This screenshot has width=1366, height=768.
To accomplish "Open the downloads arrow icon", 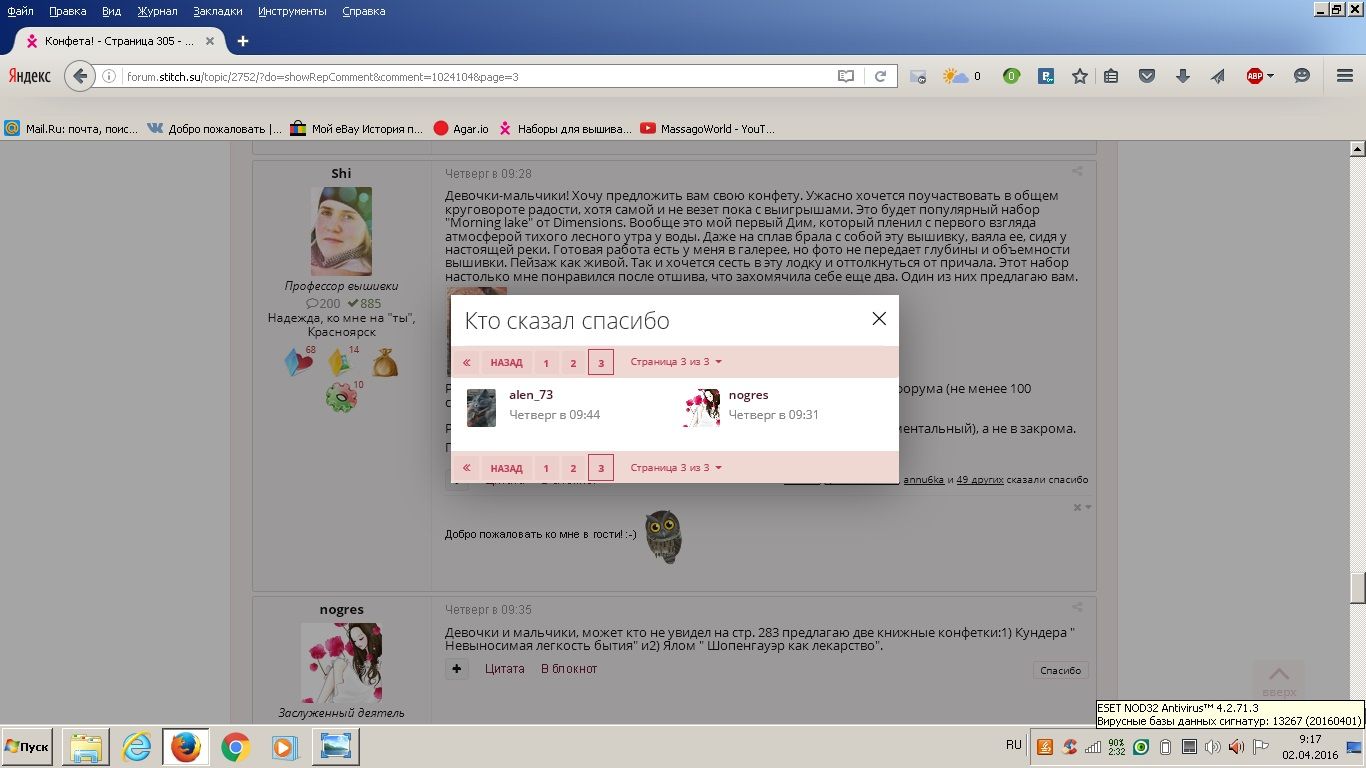I will pyautogui.click(x=1182, y=76).
